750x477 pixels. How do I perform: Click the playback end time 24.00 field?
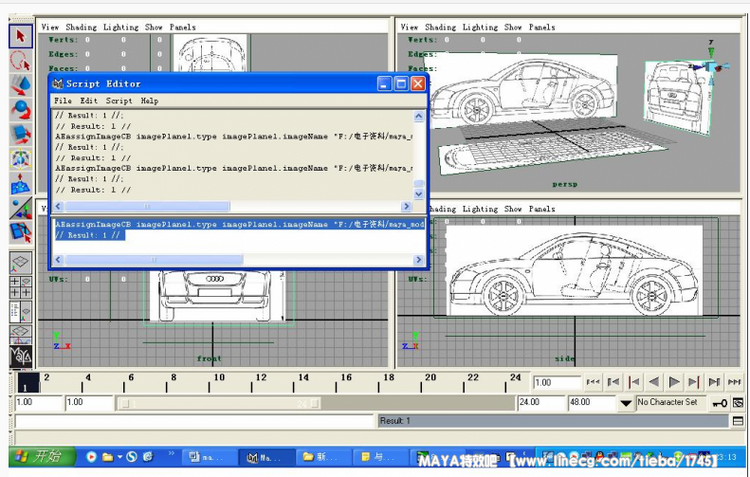tap(541, 403)
